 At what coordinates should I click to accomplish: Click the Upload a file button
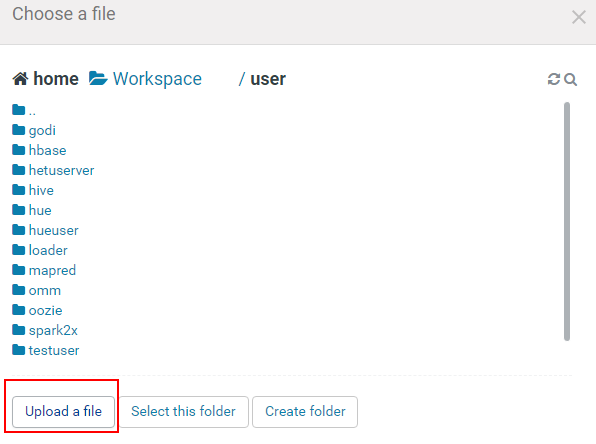(63, 412)
